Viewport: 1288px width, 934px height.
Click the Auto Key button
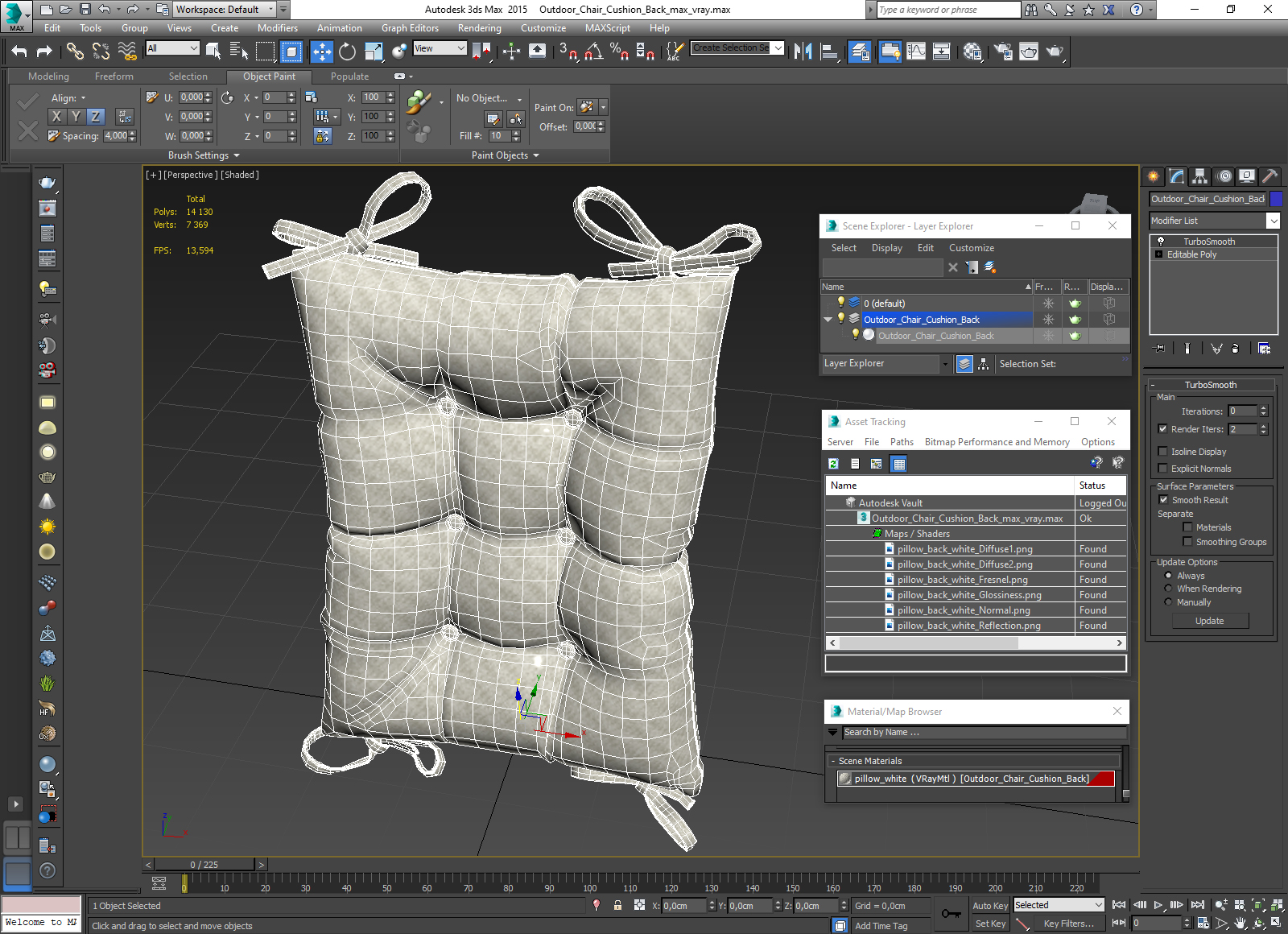990,906
